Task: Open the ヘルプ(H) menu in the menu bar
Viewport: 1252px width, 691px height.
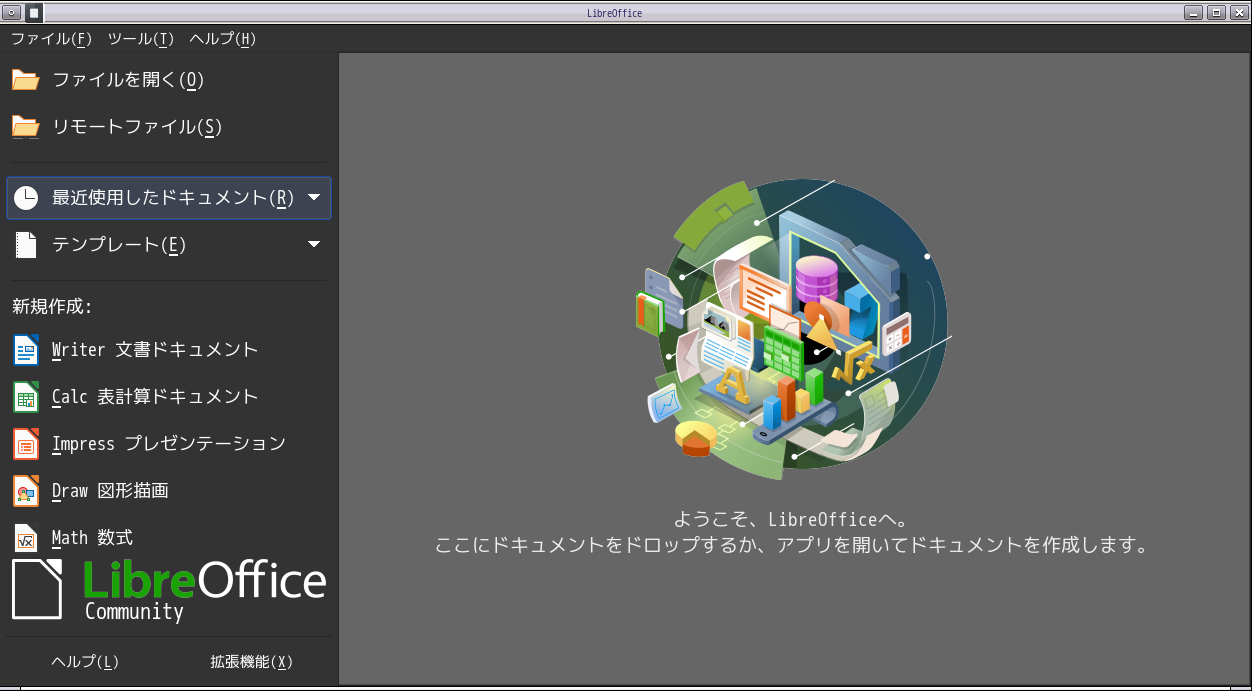Action: 223,39
